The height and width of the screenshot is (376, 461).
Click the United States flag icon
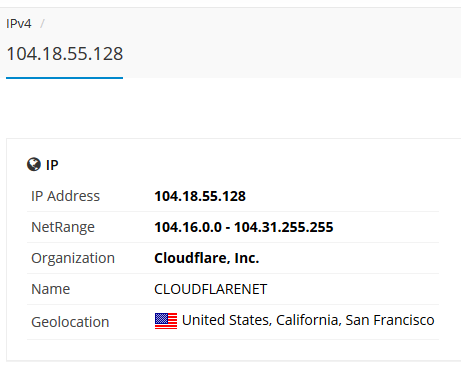tap(166, 321)
